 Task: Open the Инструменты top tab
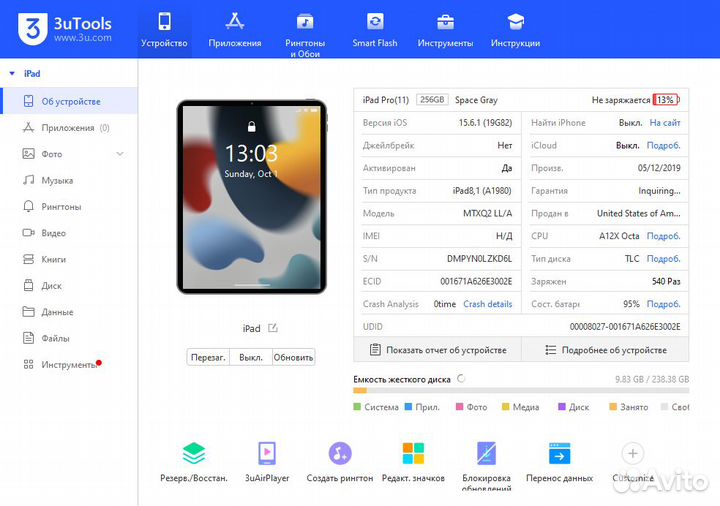click(445, 29)
